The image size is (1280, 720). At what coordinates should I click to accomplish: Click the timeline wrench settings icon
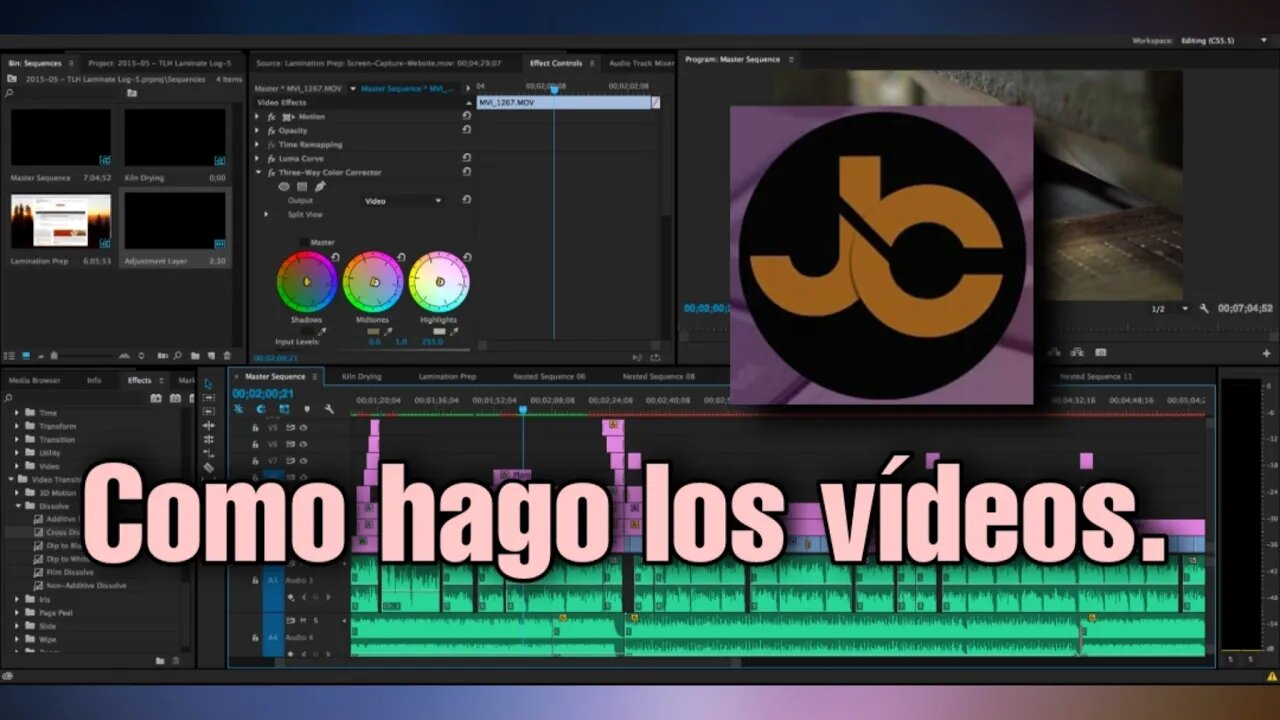(x=329, y=409)
